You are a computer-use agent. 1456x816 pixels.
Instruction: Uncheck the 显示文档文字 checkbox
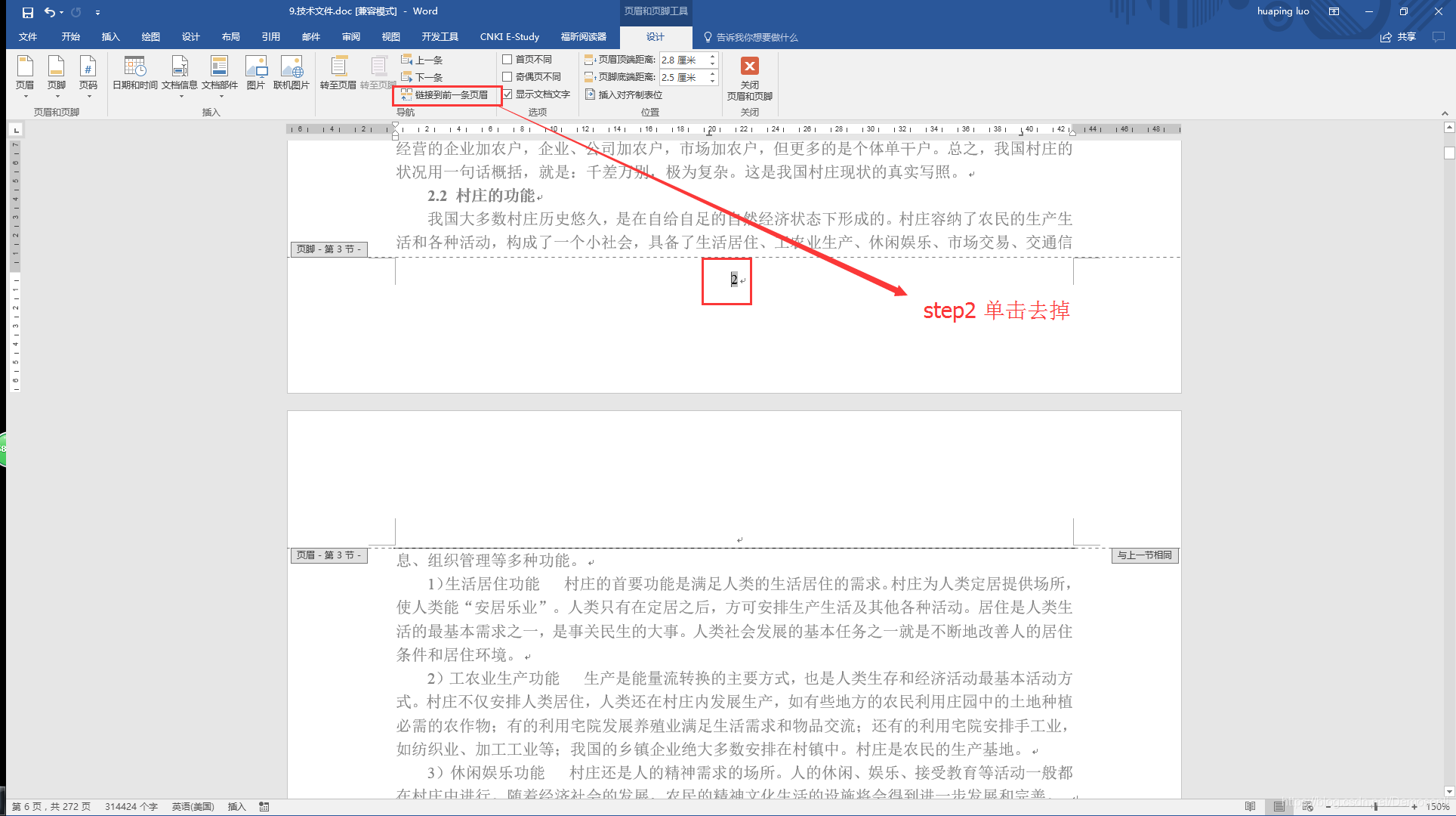click(x=507, y=94)
